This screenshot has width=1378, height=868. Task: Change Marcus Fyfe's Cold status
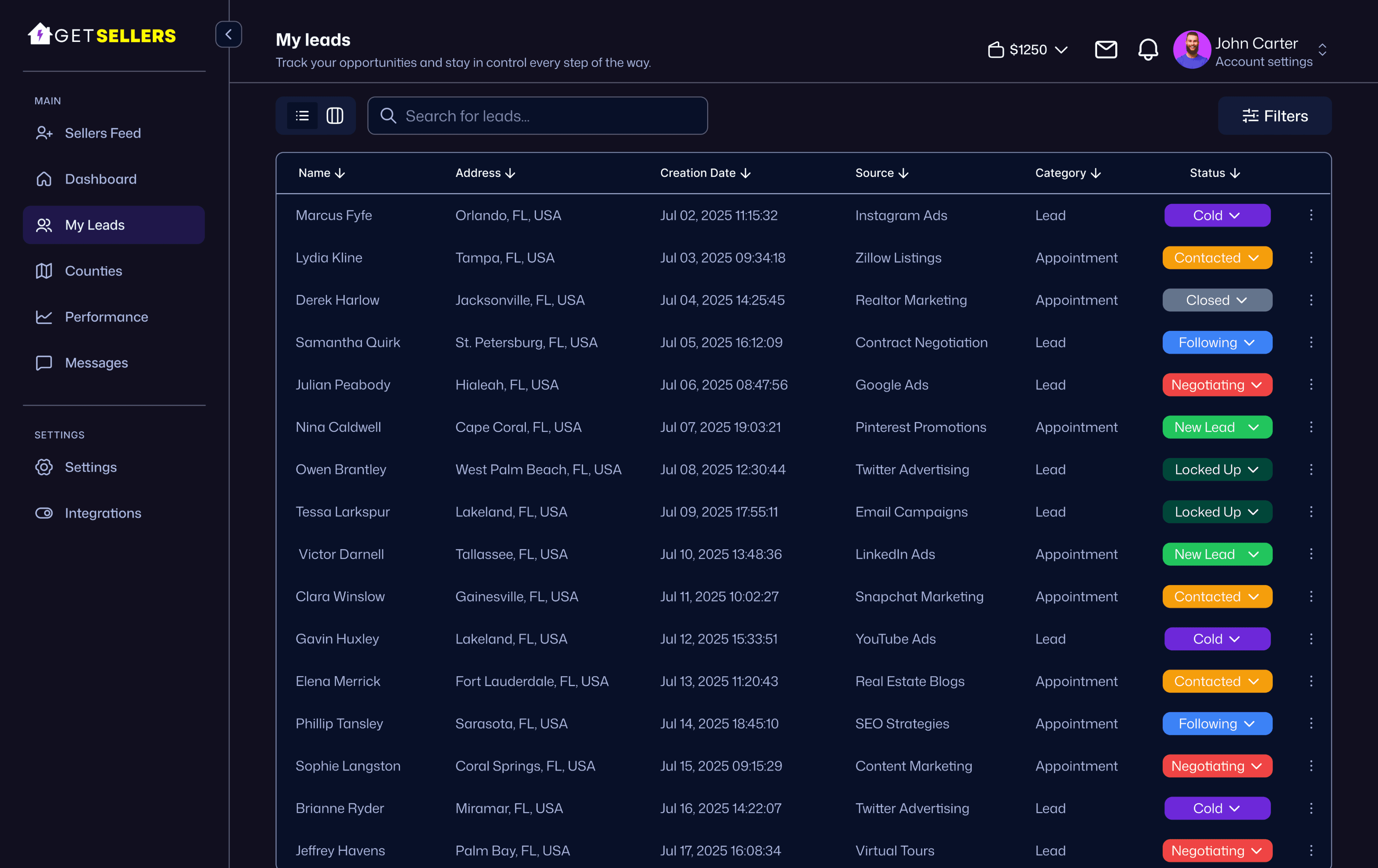tap(1217, 215)
